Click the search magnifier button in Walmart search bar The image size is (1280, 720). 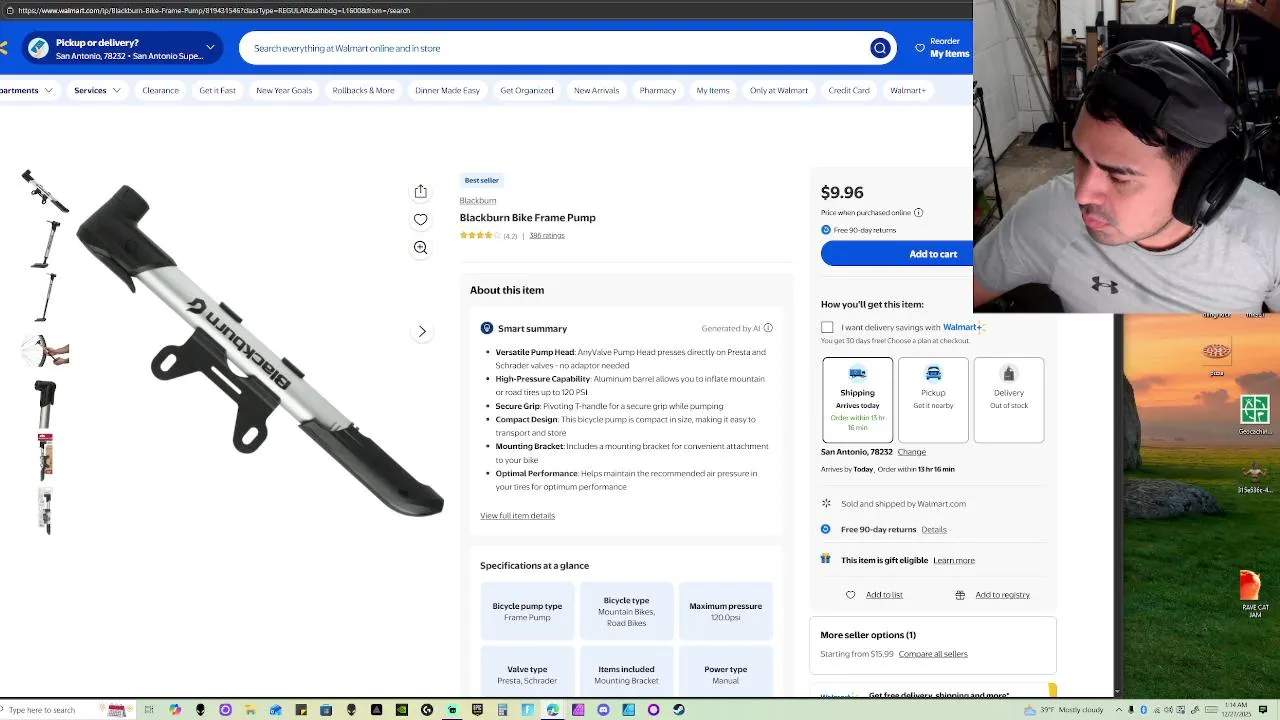[880, 48]
